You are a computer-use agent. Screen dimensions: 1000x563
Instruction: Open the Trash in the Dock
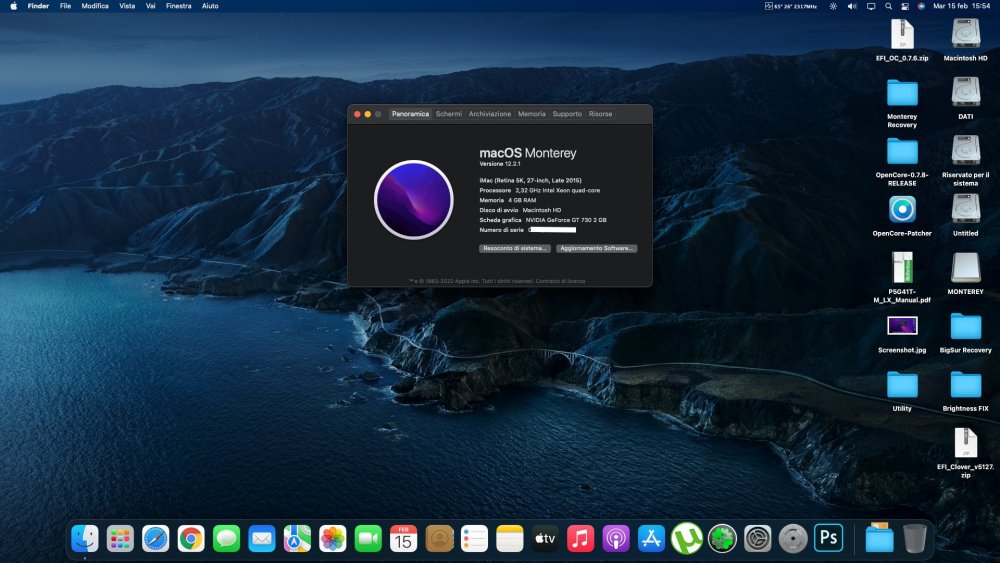[915, 539]
